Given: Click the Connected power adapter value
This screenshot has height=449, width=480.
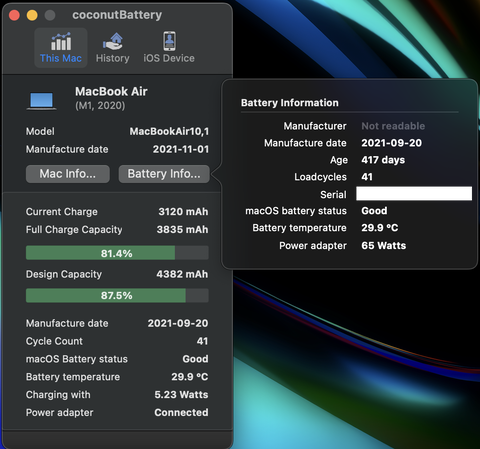Looking at the screenshot, I should tap(181, 412).
